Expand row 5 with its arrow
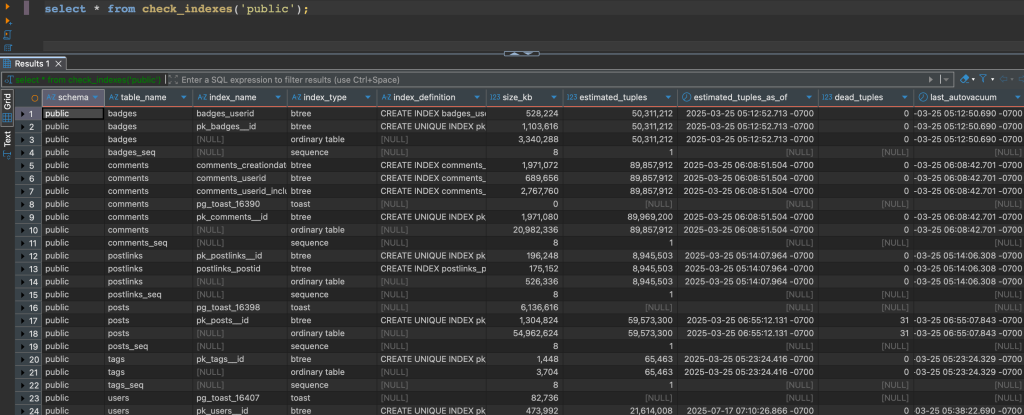This screenshot has width=1024, height=415. click(x=23, y=165)
